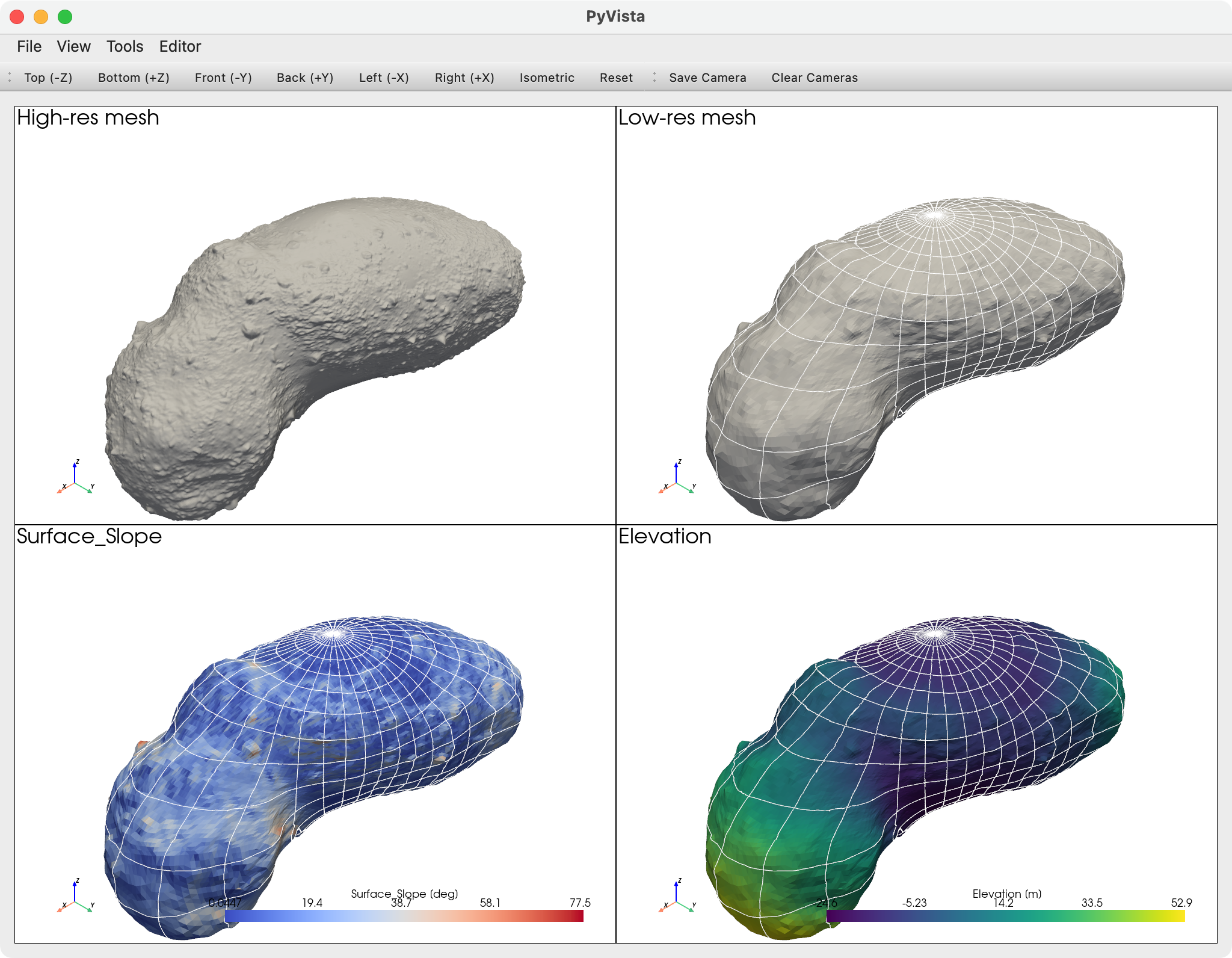Open the View menu
1232x958 pixels.
73,46
